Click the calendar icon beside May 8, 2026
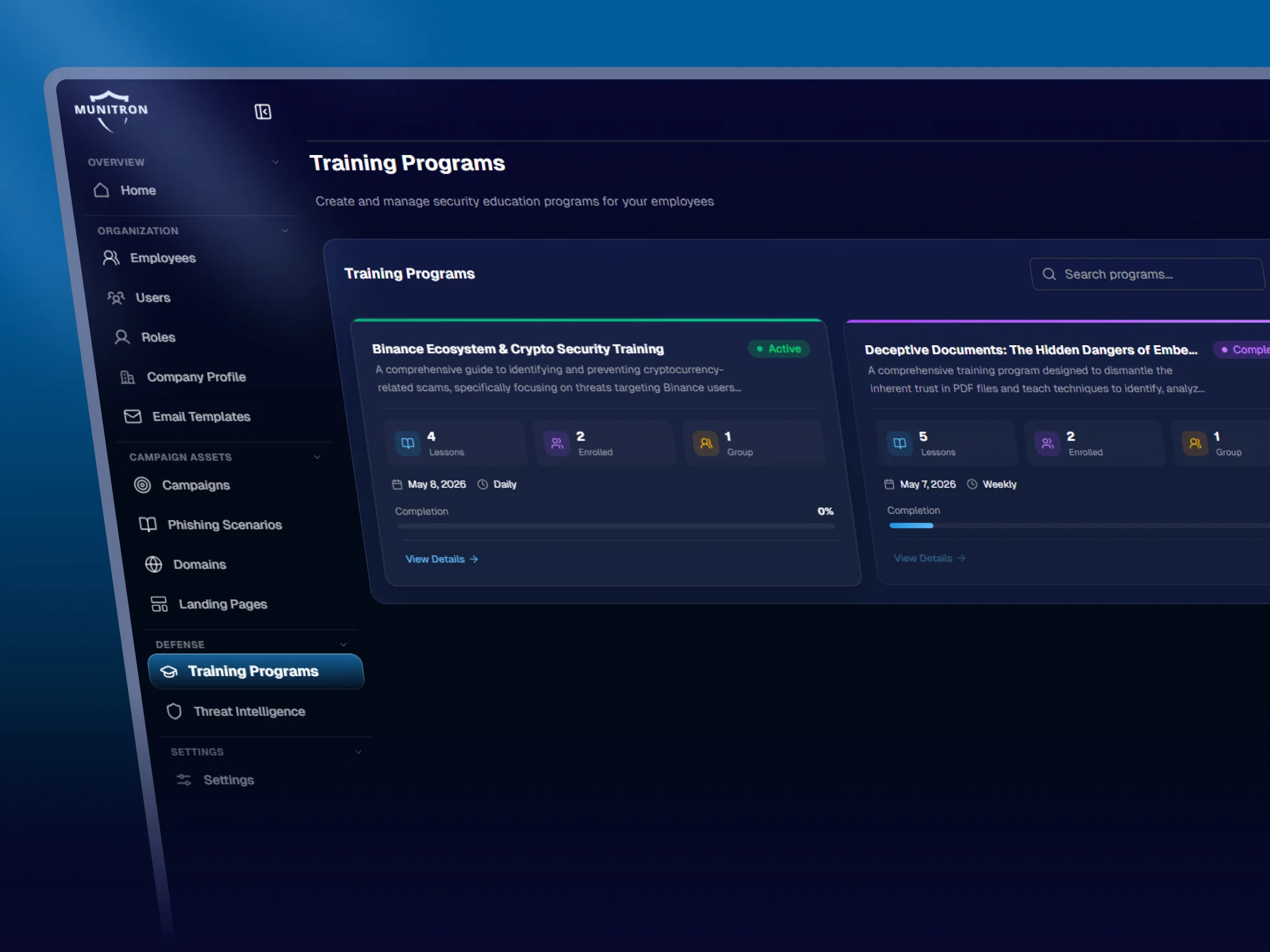The width and height of the screenshot is (1270, 952). pyautogui.click(x=397, y=484)
